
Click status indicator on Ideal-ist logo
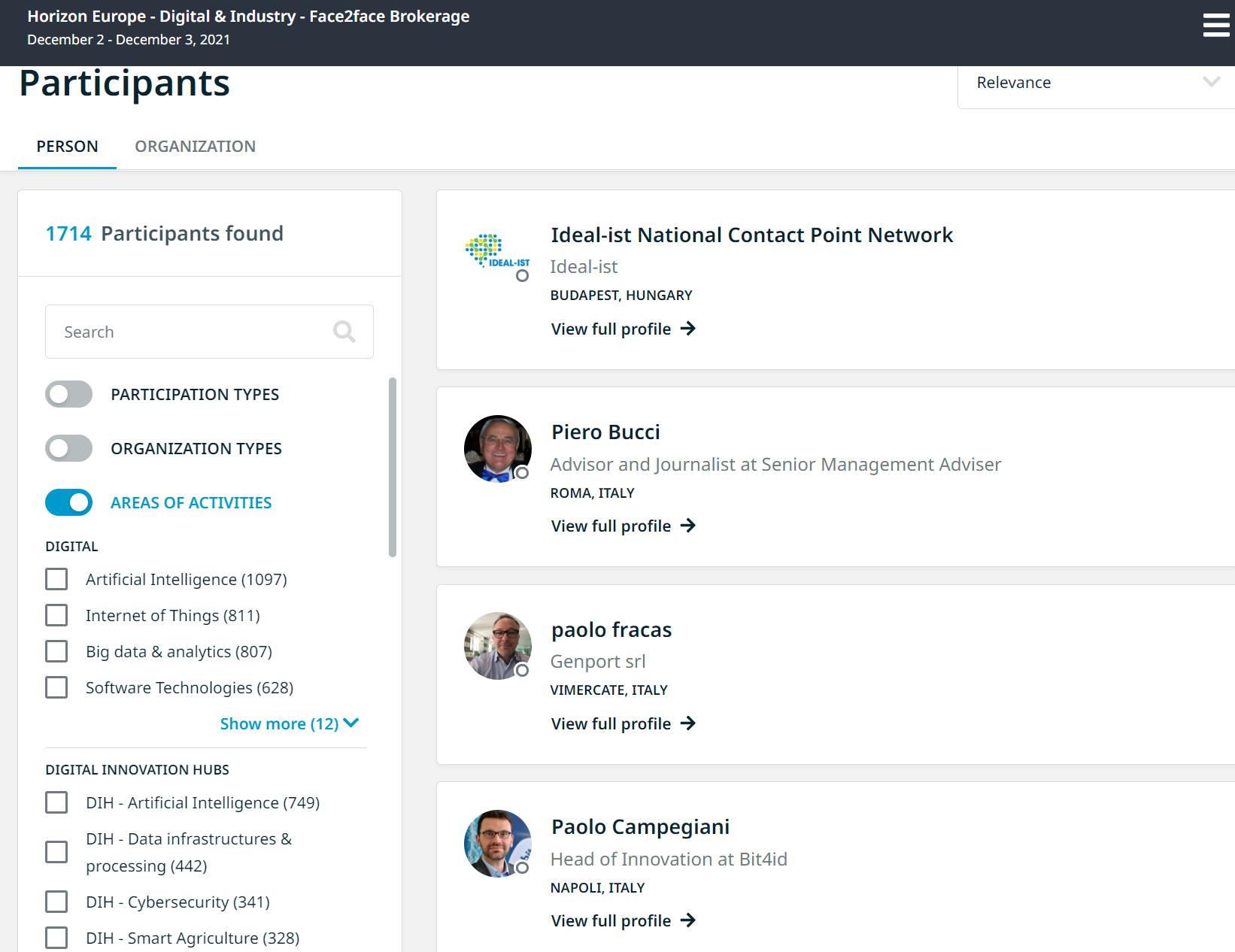coord(522,276)
